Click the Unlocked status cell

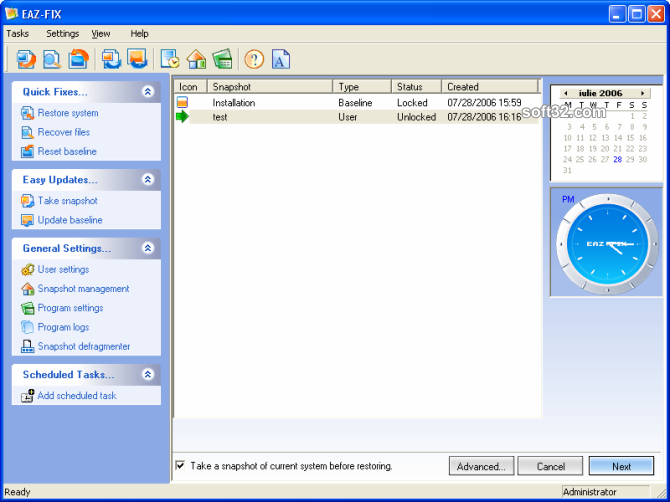pyautogui.click(x=417, y=117)
